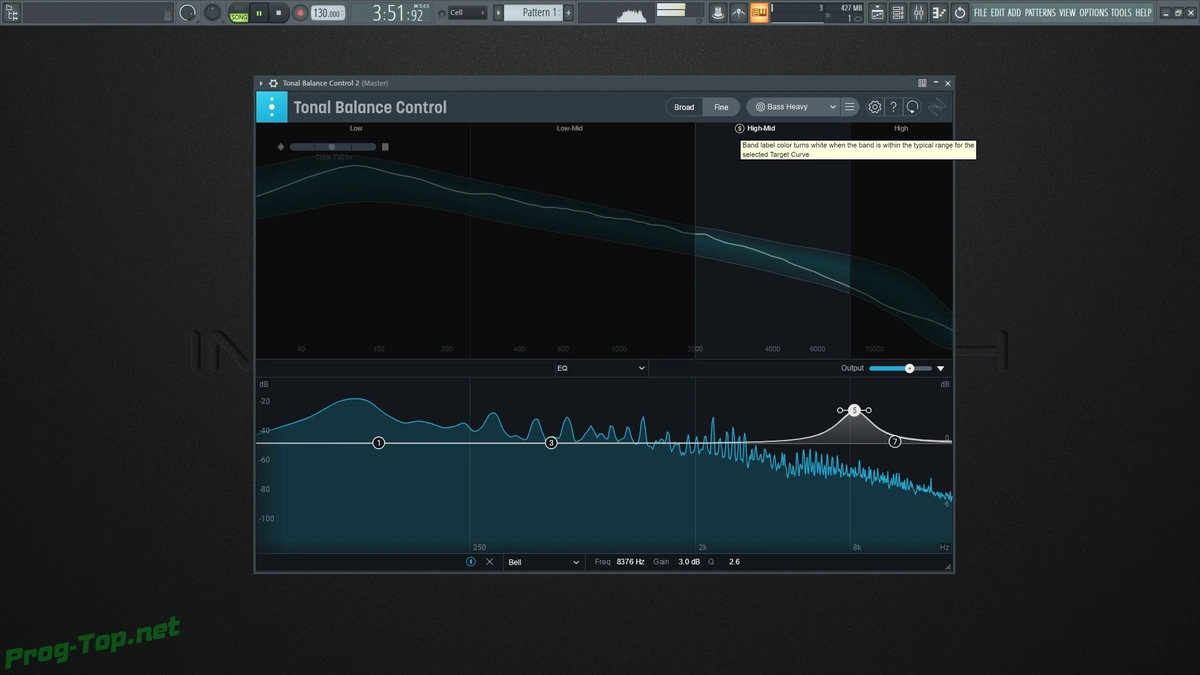The height and width of the screenshot is (675, 1200).
Task: Click the 130.000 tempo field
Action: click(327, 13)
